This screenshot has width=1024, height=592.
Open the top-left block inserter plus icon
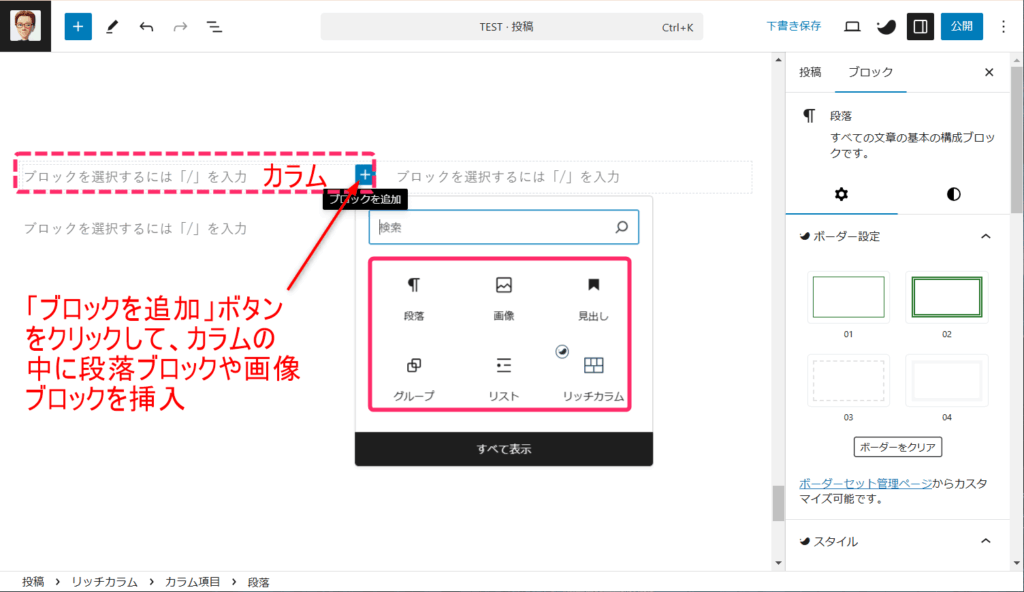tap(77, 26)
